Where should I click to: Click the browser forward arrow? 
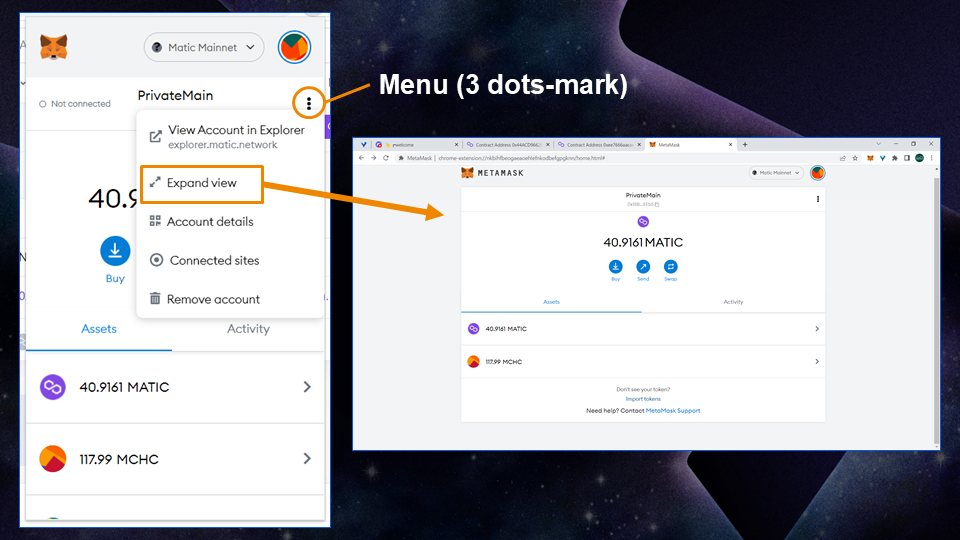point(373,158)
